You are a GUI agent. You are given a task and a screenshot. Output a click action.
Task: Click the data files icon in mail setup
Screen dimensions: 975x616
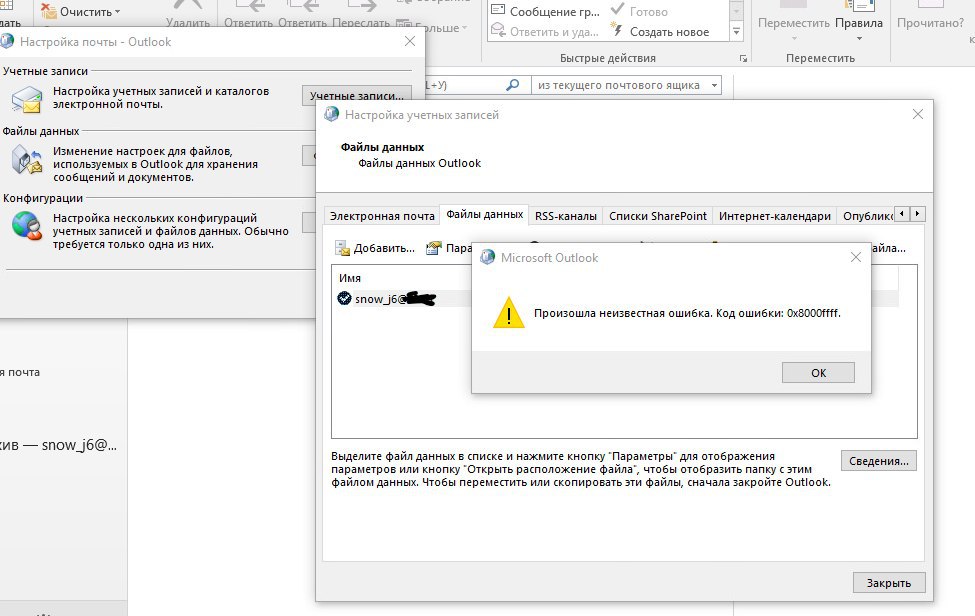27,160
